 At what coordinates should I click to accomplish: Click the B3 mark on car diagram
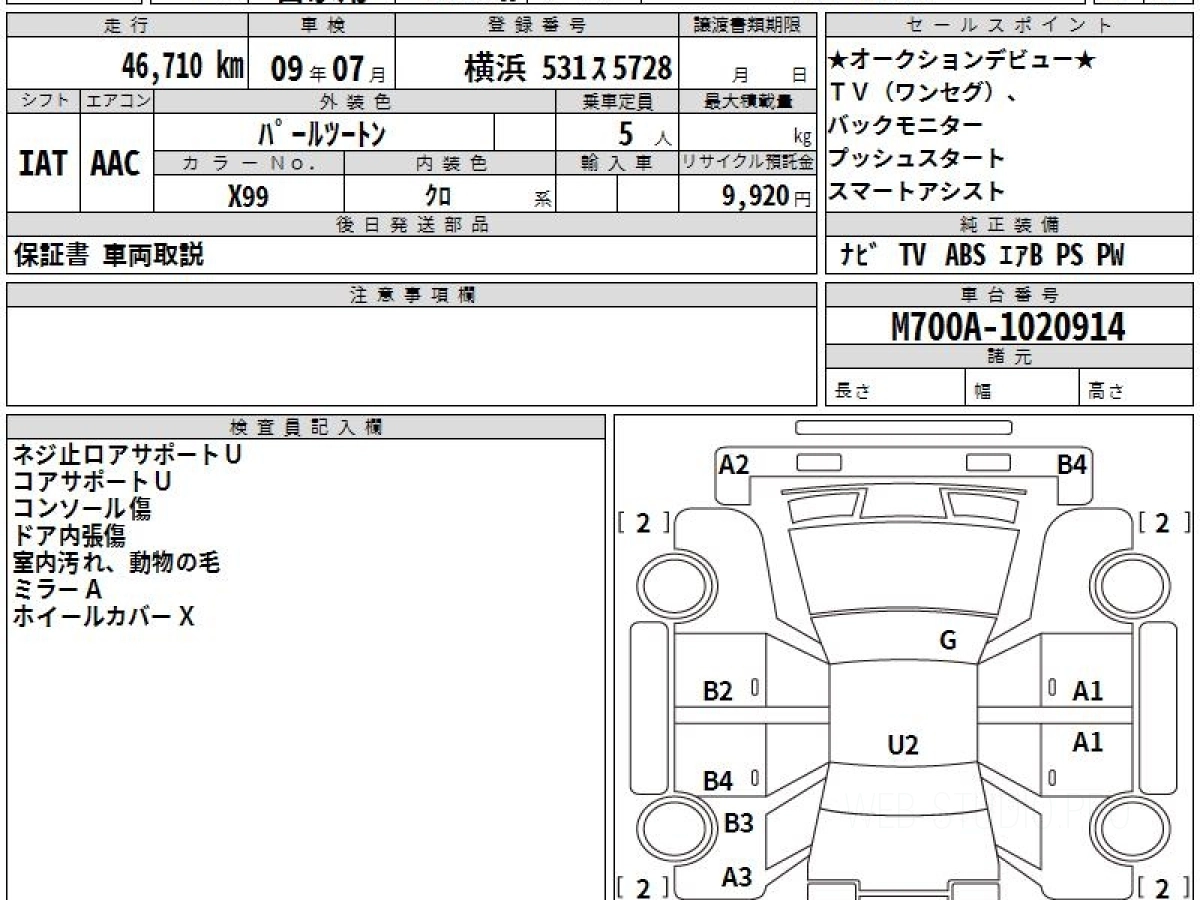click(738, 824)
